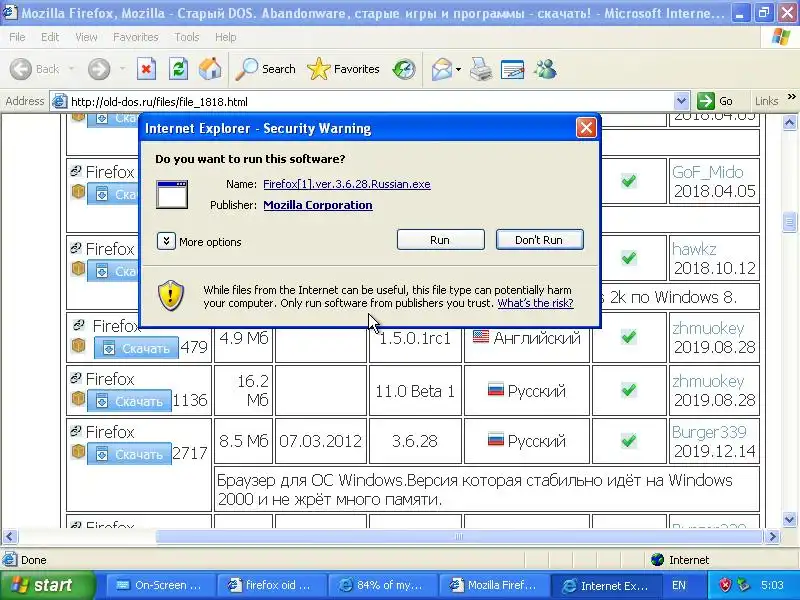This screenshot has width=800, height=600.
Task: Click the EN language indicator in taskbar
Action: (679, 585)
